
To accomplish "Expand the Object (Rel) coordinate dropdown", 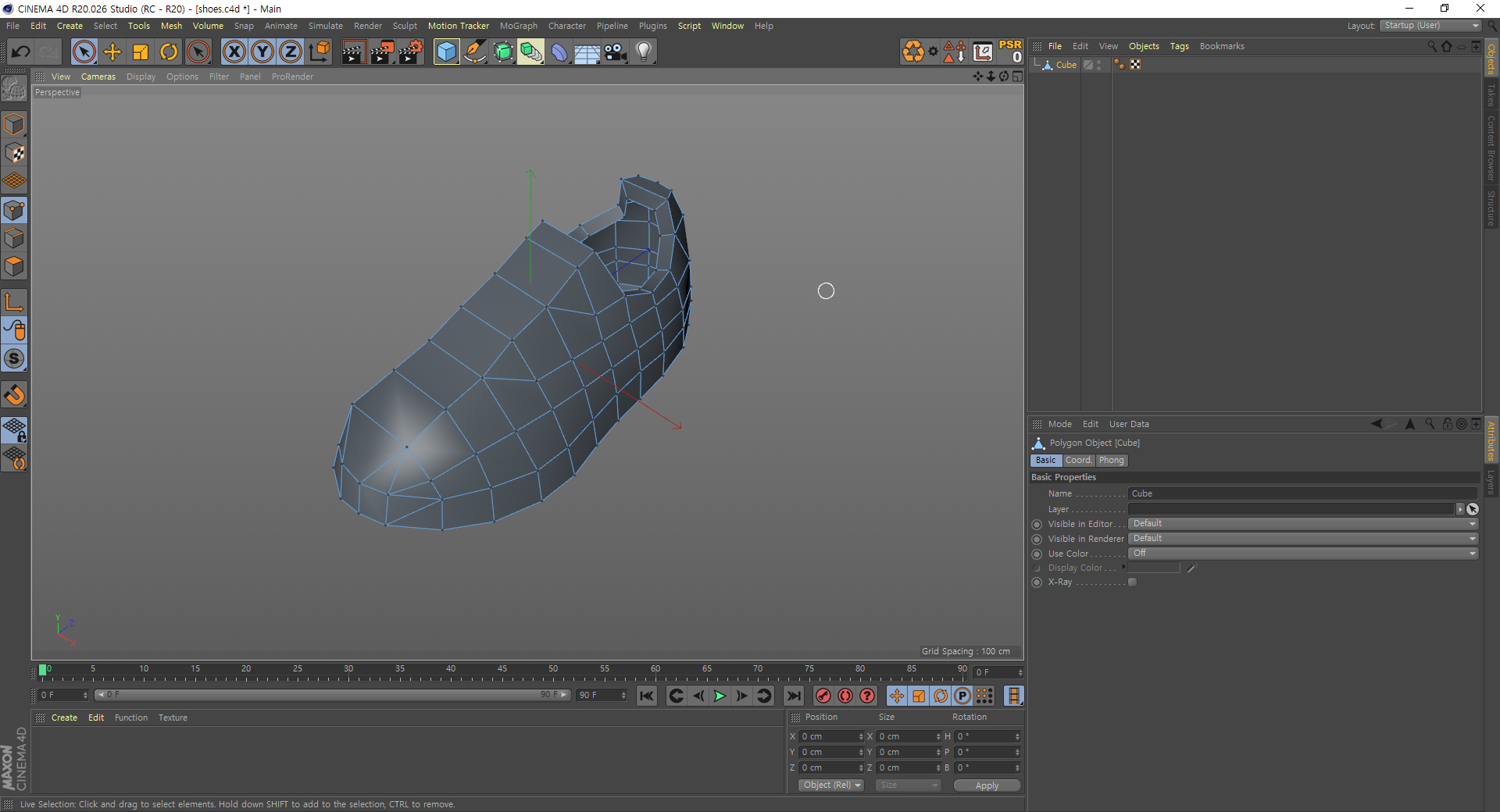I will tap(831, 785).
